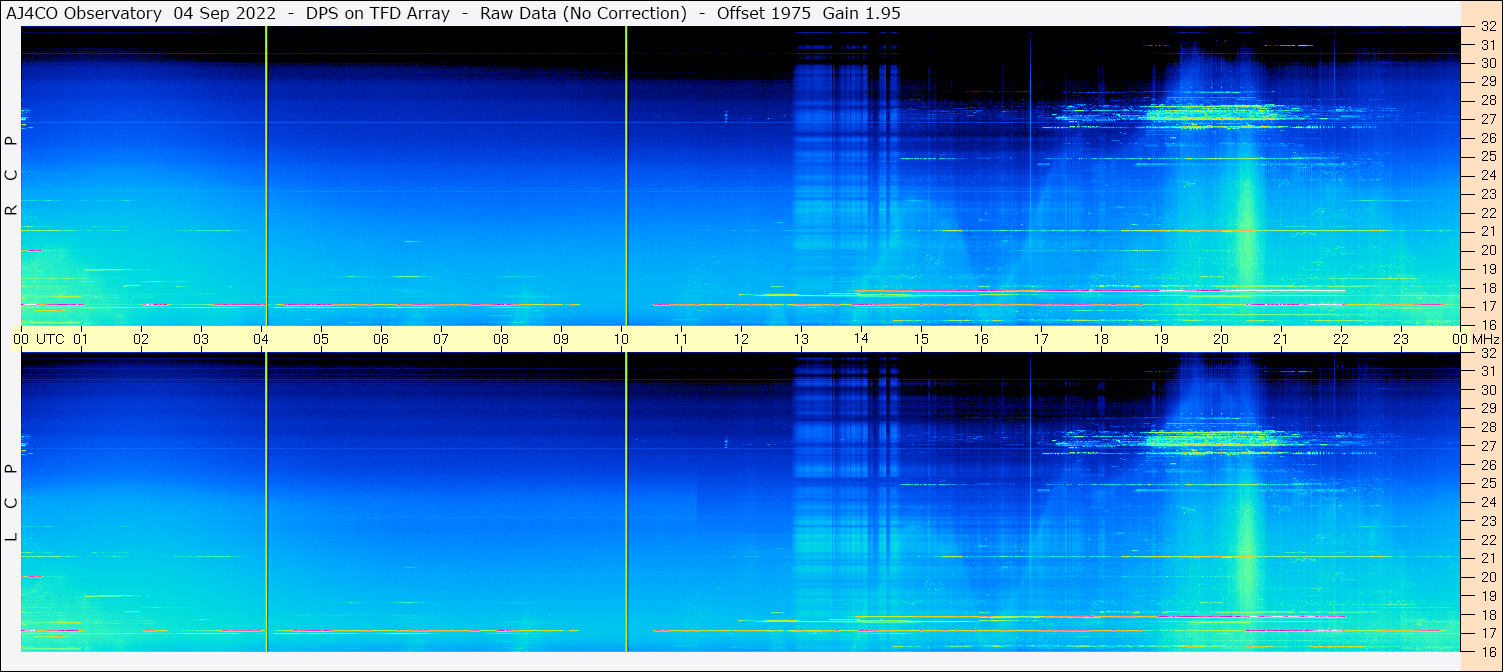Click hour label "23" on UTC axis
This screenshot has height=672, width=1503.
coord(1401,339)
